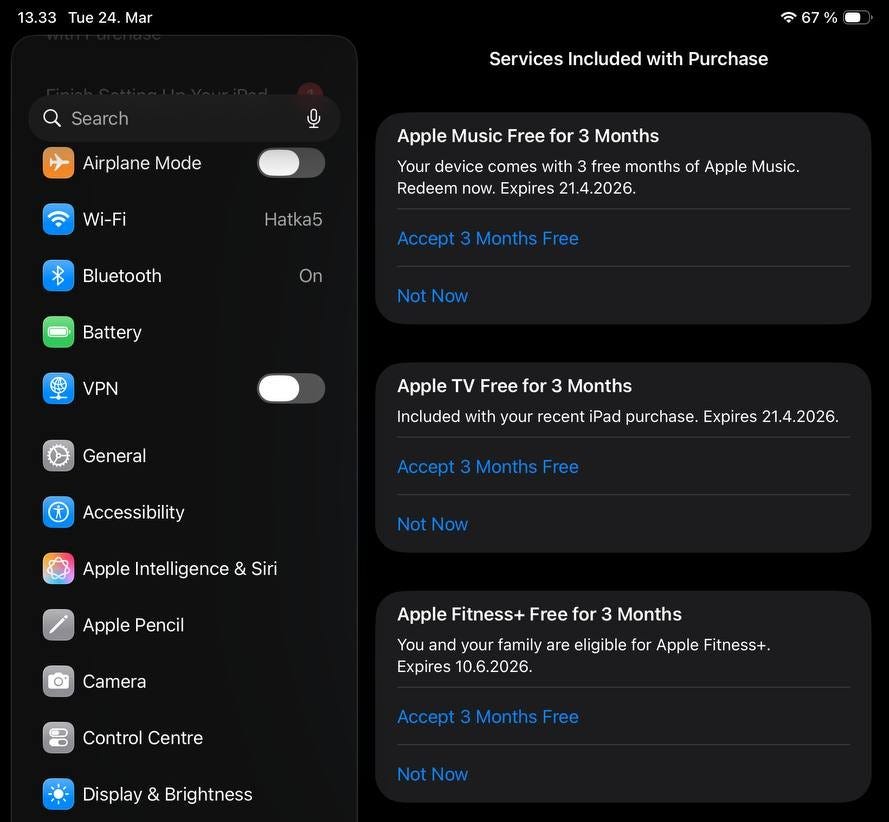The image size is (889, 822).
Task: Tap Apple TV Free for 3 Months heading
Action: [514, 385]
